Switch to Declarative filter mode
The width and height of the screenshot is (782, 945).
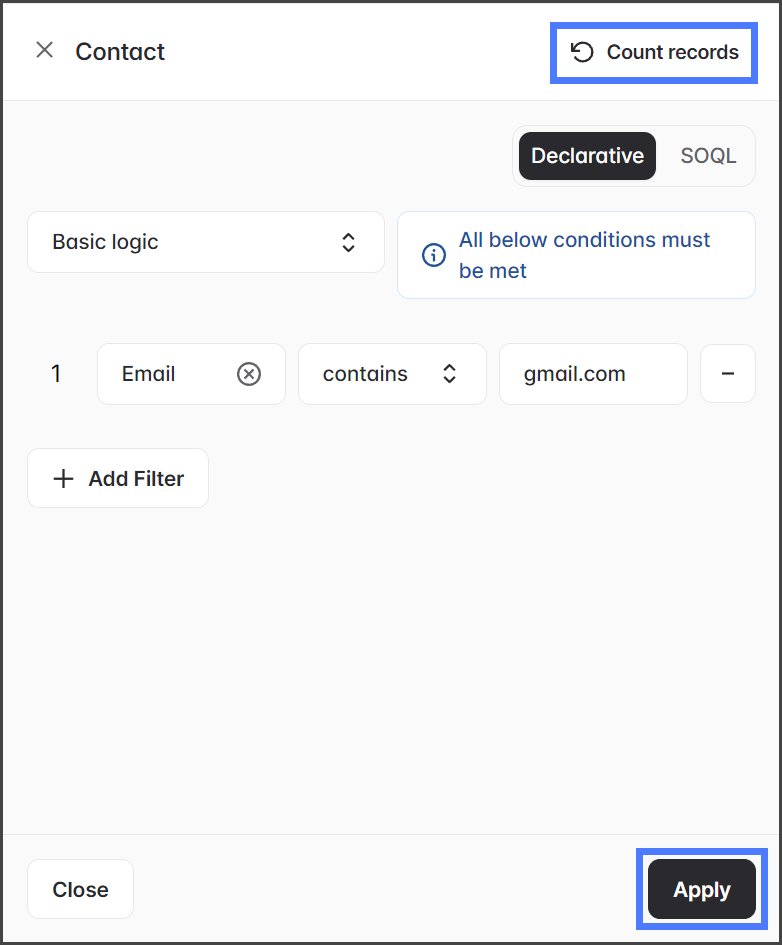tap(587, 156)
